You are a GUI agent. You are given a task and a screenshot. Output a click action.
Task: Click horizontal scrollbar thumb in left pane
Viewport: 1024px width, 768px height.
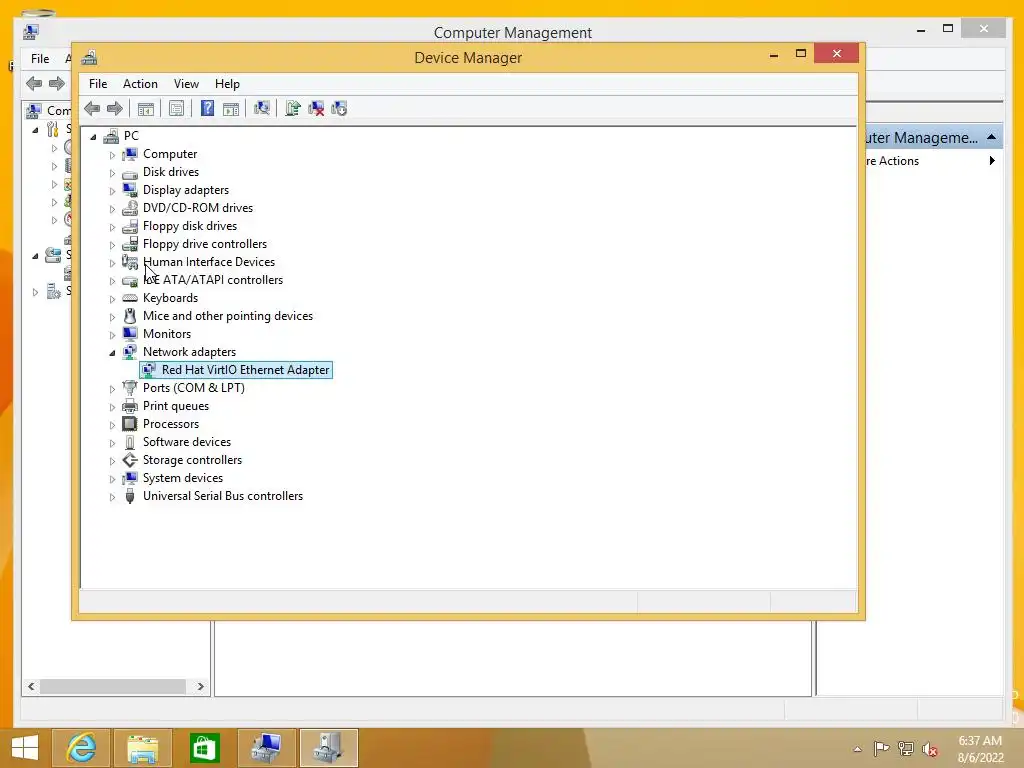[113, 686]
